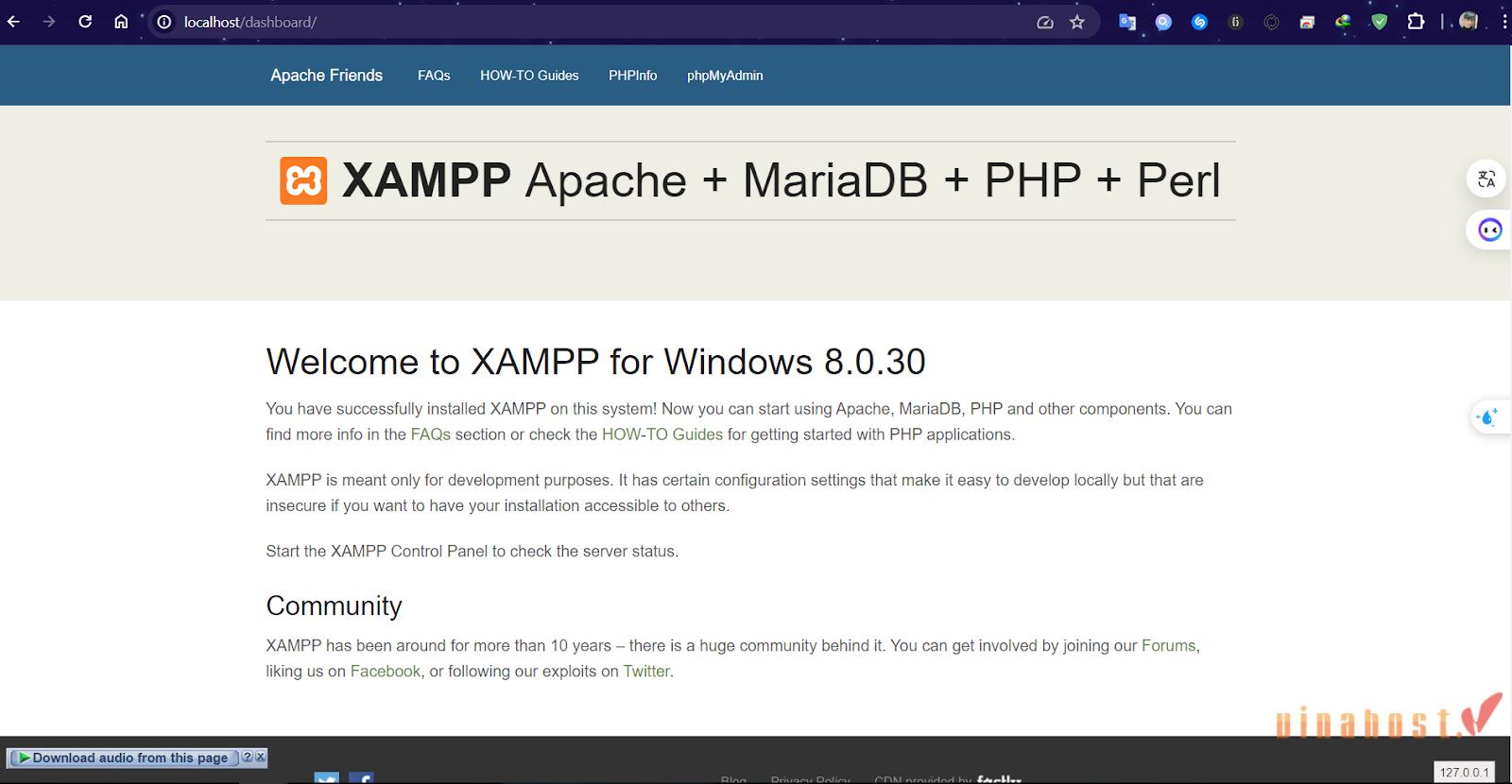
Task: Click the blue water drop side button
Action: pos(1487,417)
